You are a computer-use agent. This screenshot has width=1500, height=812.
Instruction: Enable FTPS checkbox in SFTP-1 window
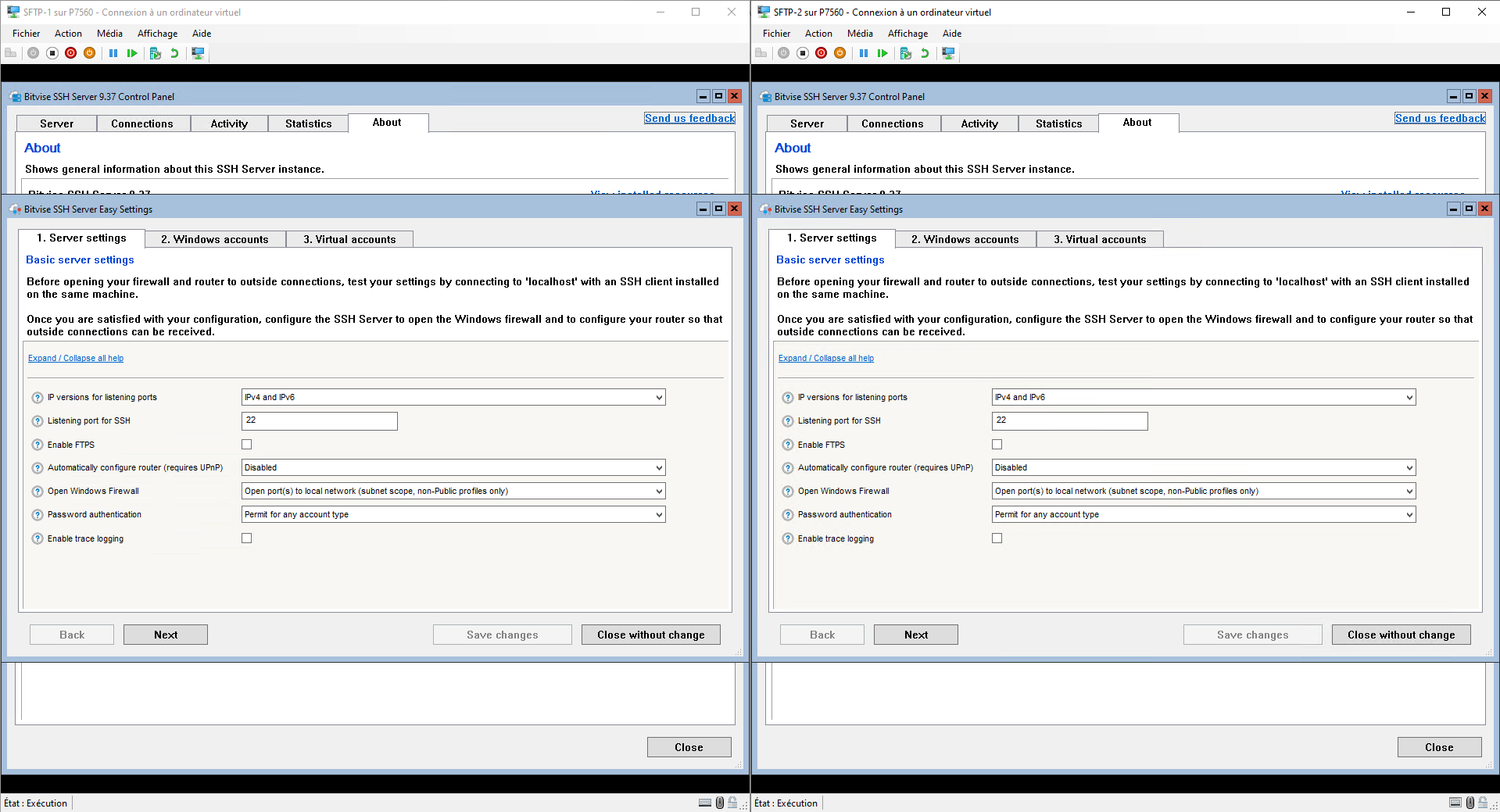click(247, 445)
